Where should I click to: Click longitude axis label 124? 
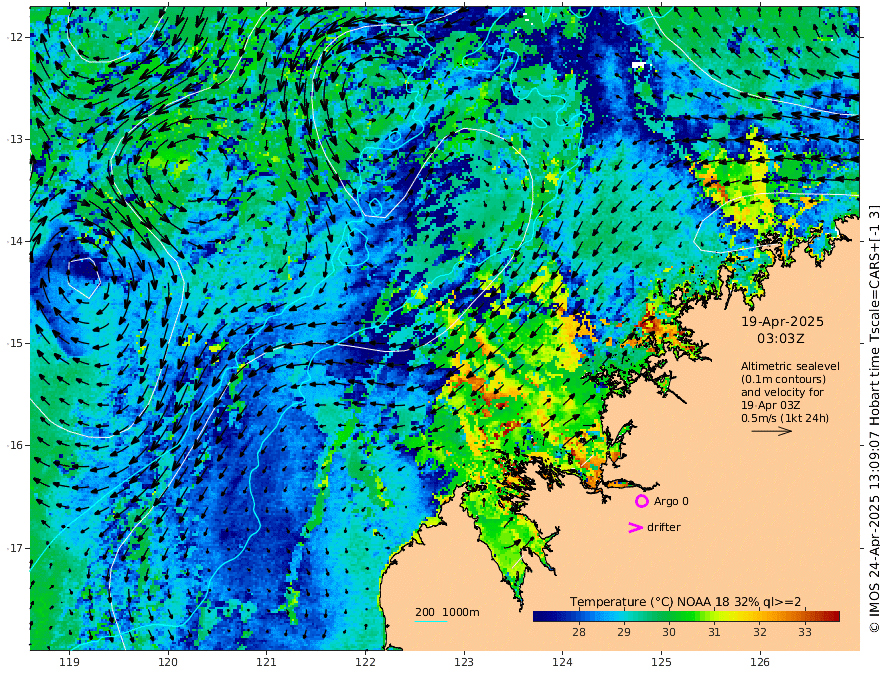[562, 662]
